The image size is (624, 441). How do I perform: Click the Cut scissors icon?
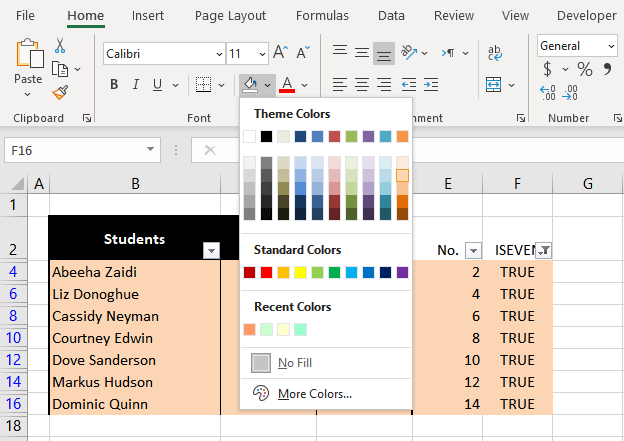pos(60,45)
